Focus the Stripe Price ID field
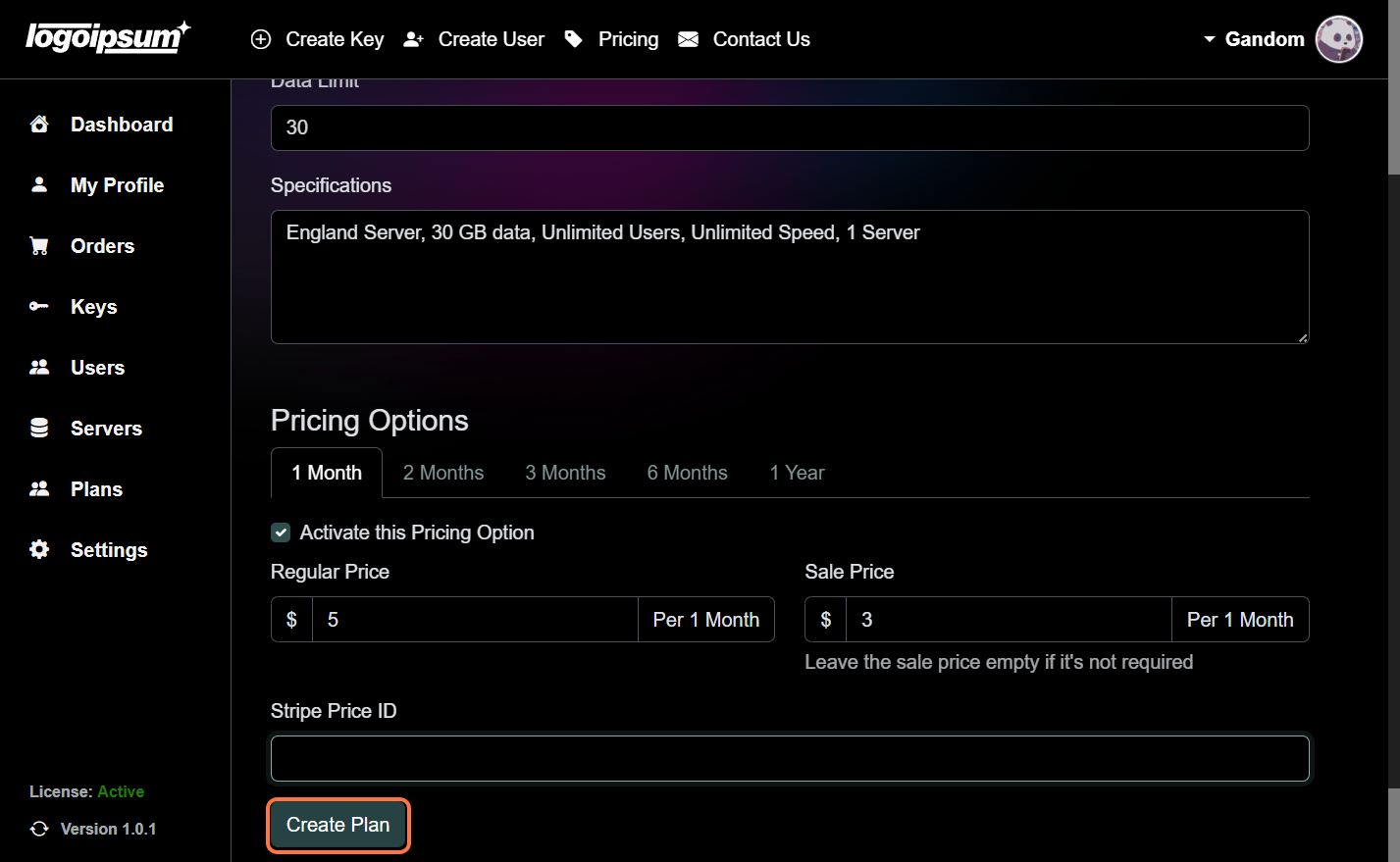The width and height of the screenshot is (1400, 862). (x=790, y=758)
